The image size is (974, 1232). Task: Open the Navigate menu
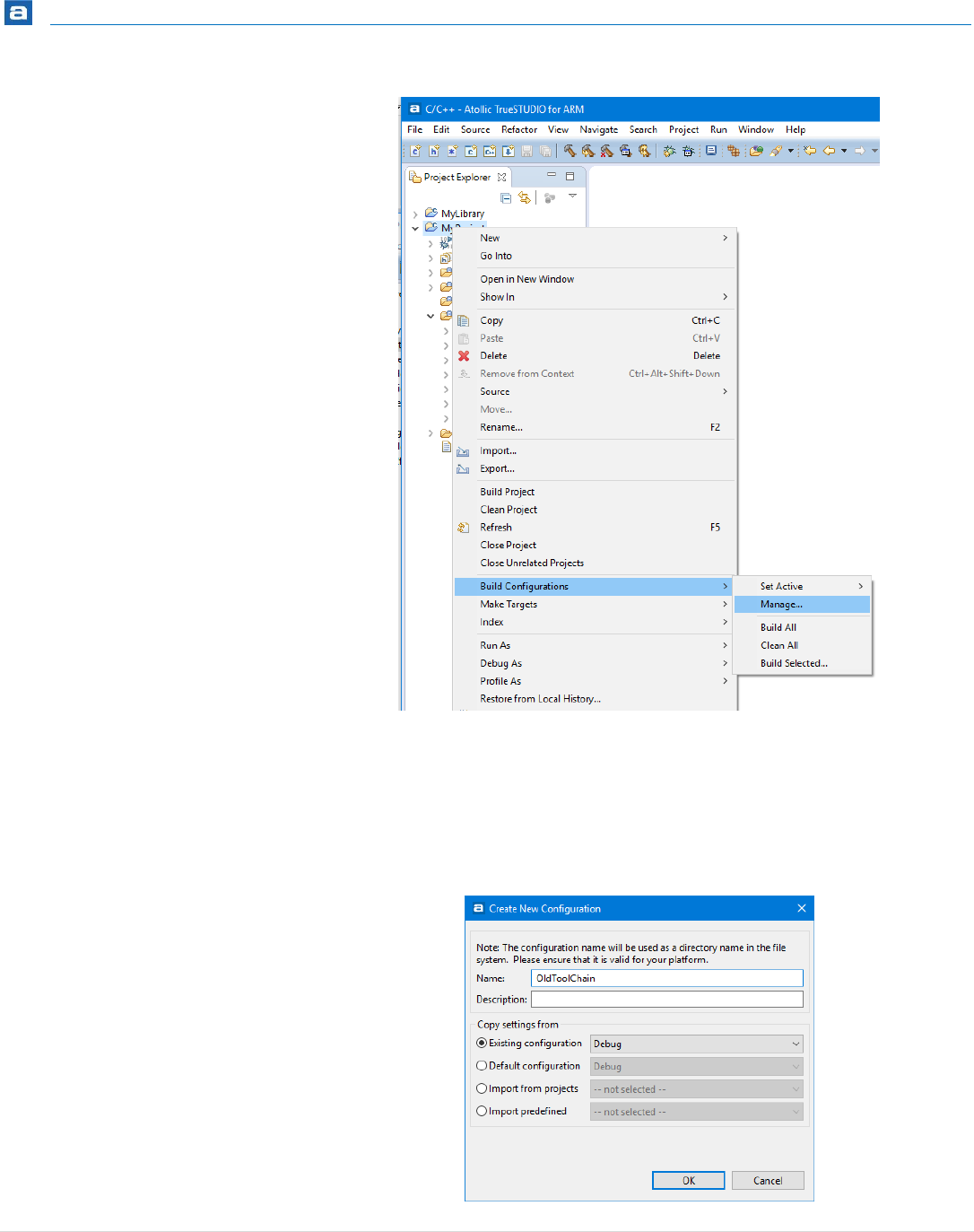pos(599,129)
